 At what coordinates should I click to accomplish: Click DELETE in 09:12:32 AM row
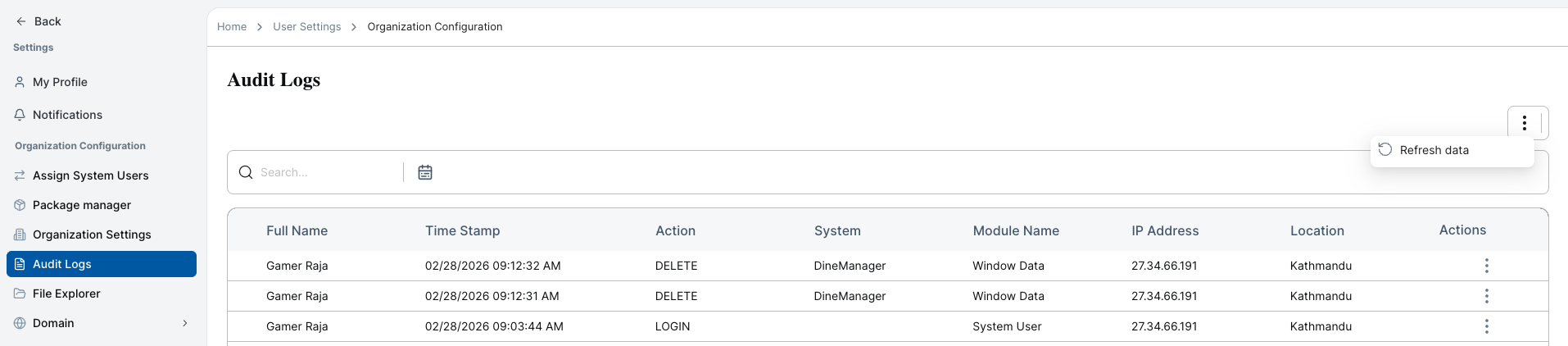coord(677,266)
